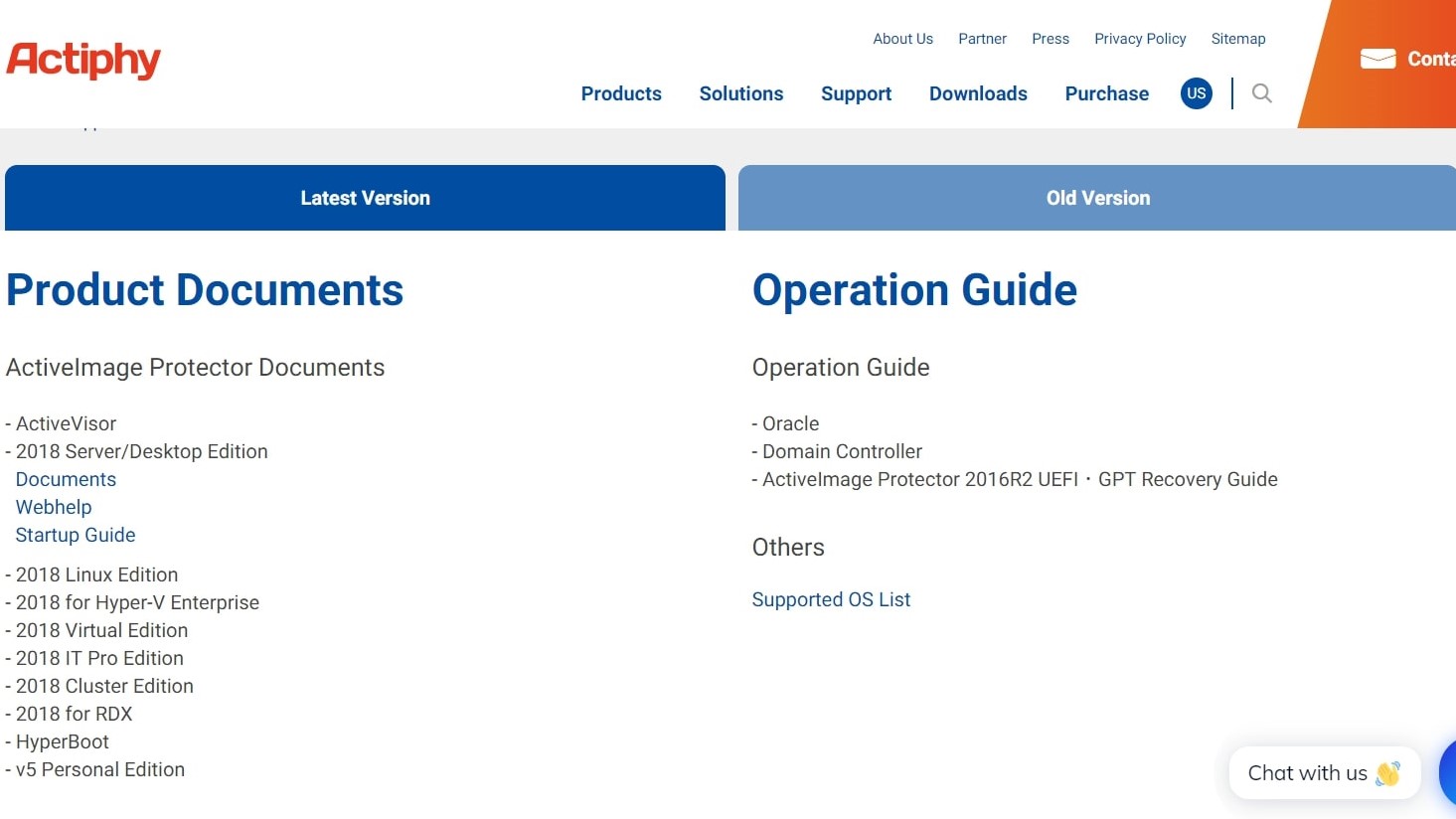1456x819 pixels.
Task: Open the Chat with us widget
Action: click(1325, 773)
